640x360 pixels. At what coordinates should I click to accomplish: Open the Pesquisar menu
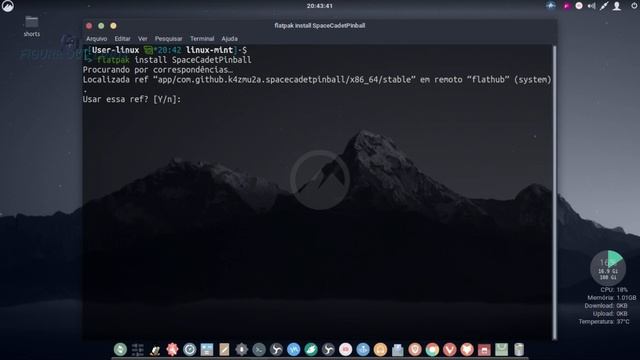[x=168, y=39]
